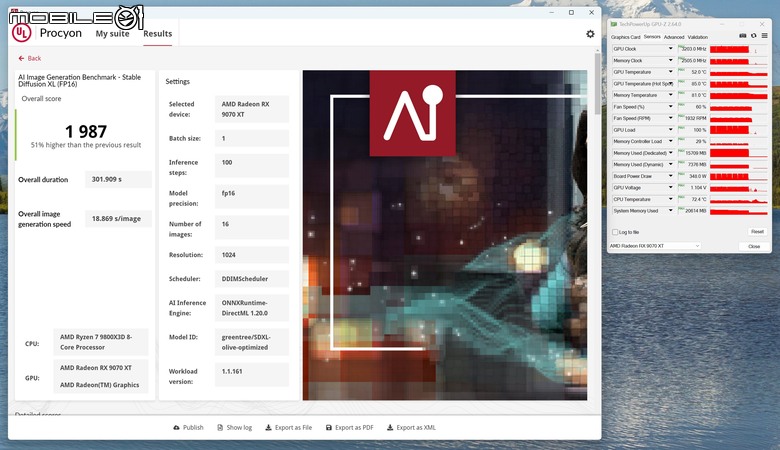Image resolution: width=780 pixels, height=450 pixels.
Task: Switch to the Results tab
Action: point(158,33)
